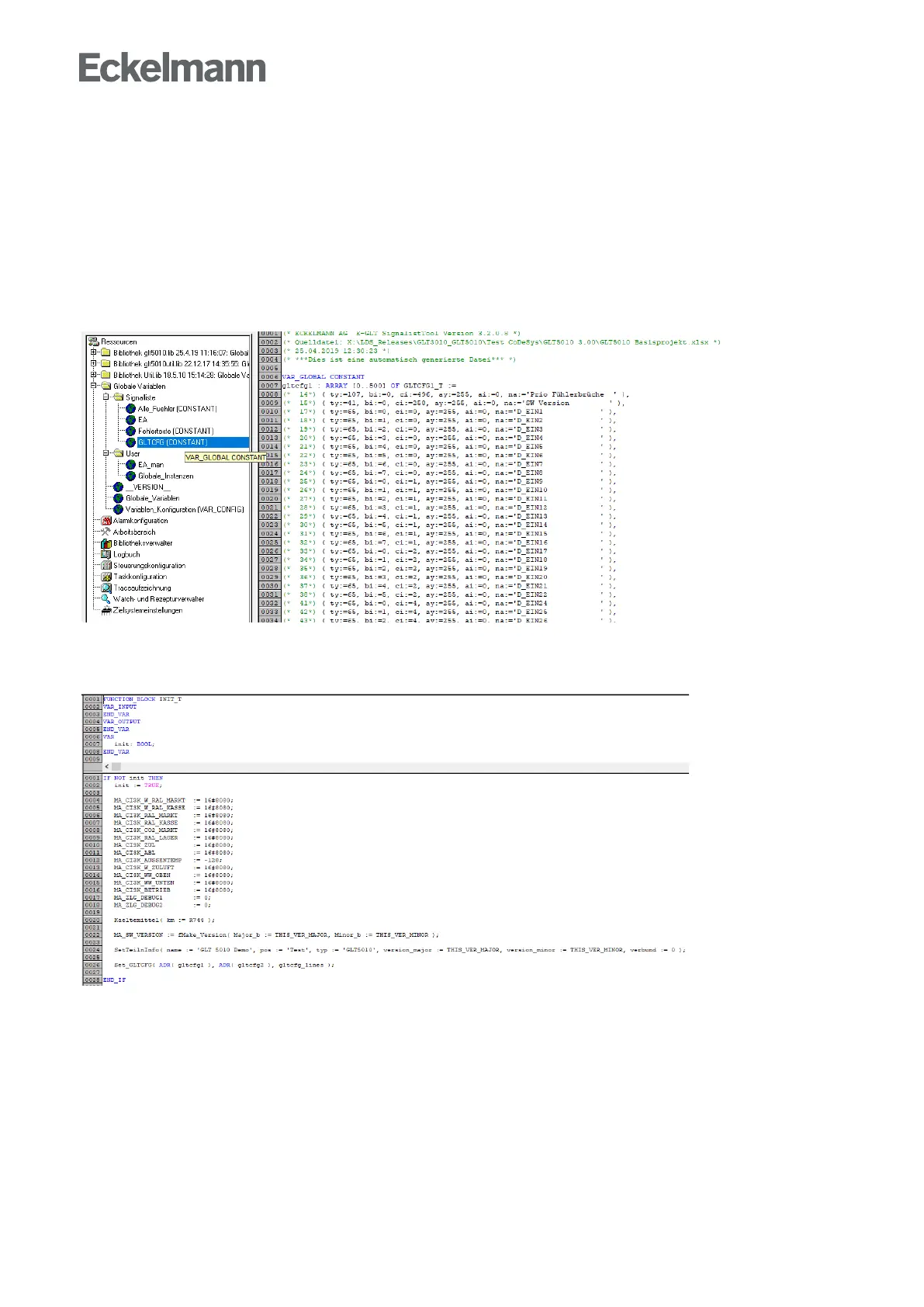Click the Bibliotheksverwalter books icon

[106, 543]
